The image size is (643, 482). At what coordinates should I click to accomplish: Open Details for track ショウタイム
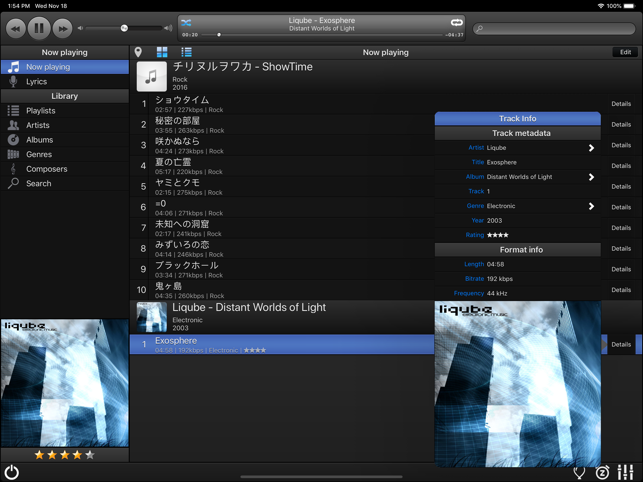coord(621,104)
